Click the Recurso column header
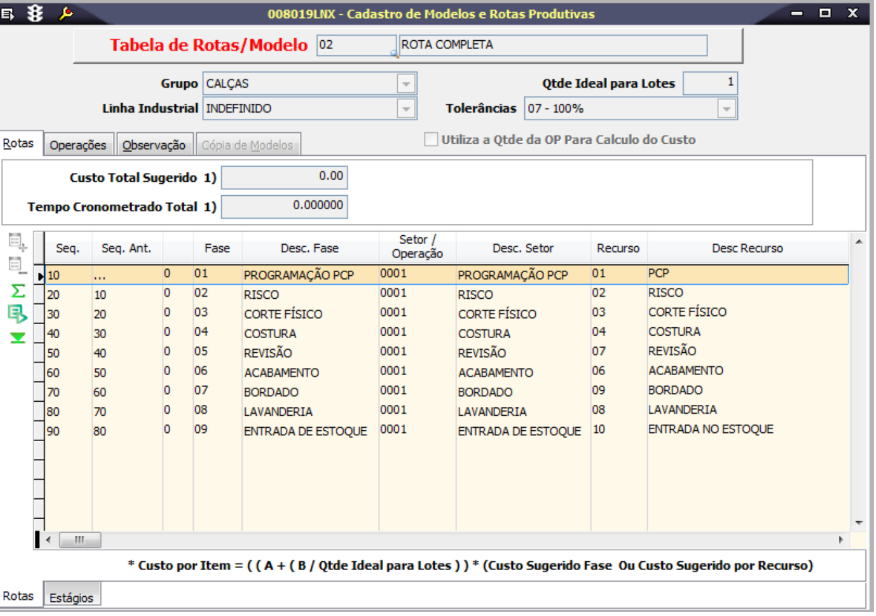The width and height of the screenshot is (876, 616). [x=618, y=249]
